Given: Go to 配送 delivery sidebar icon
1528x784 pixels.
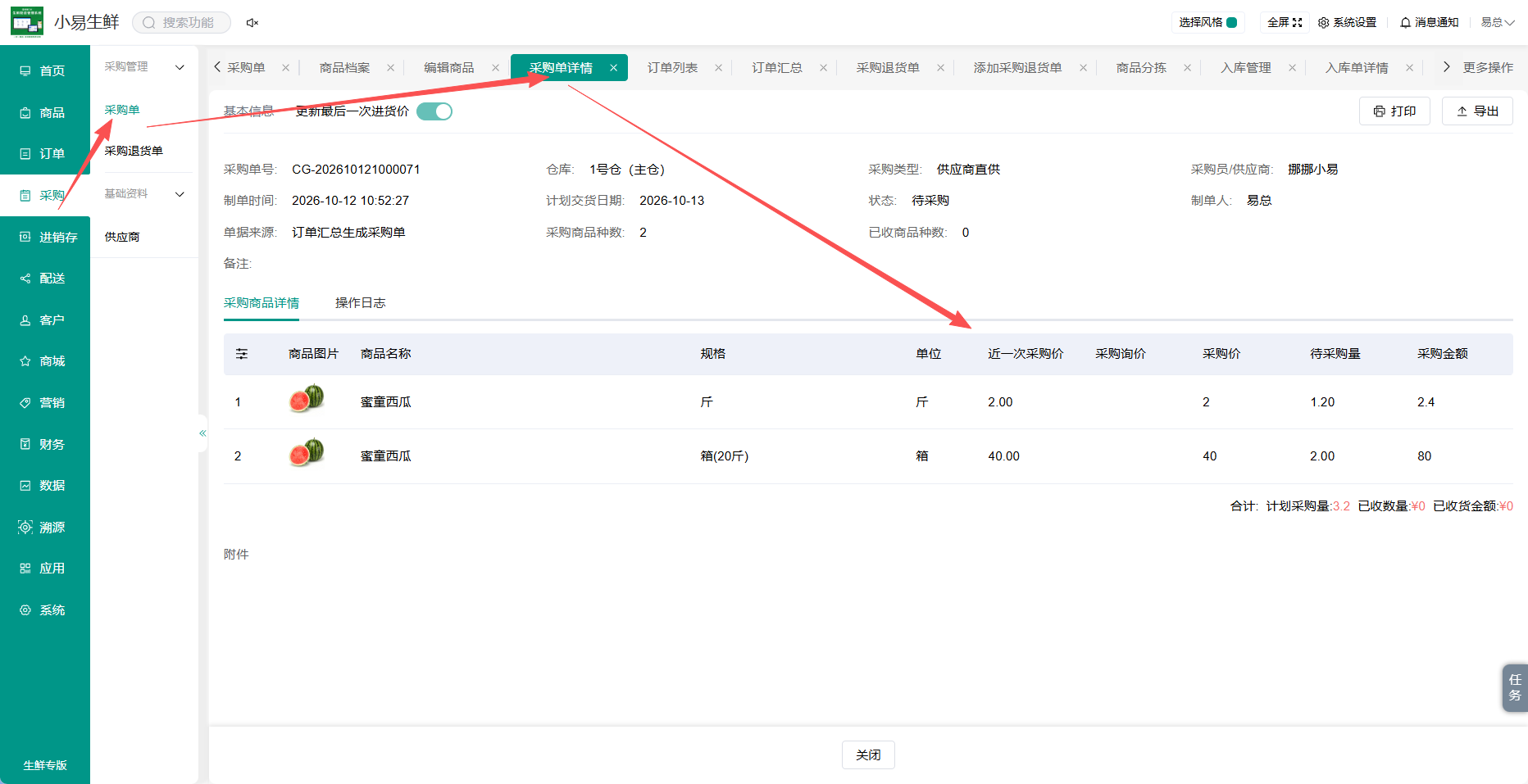Looking at the screenshot, I should point(25,279).
